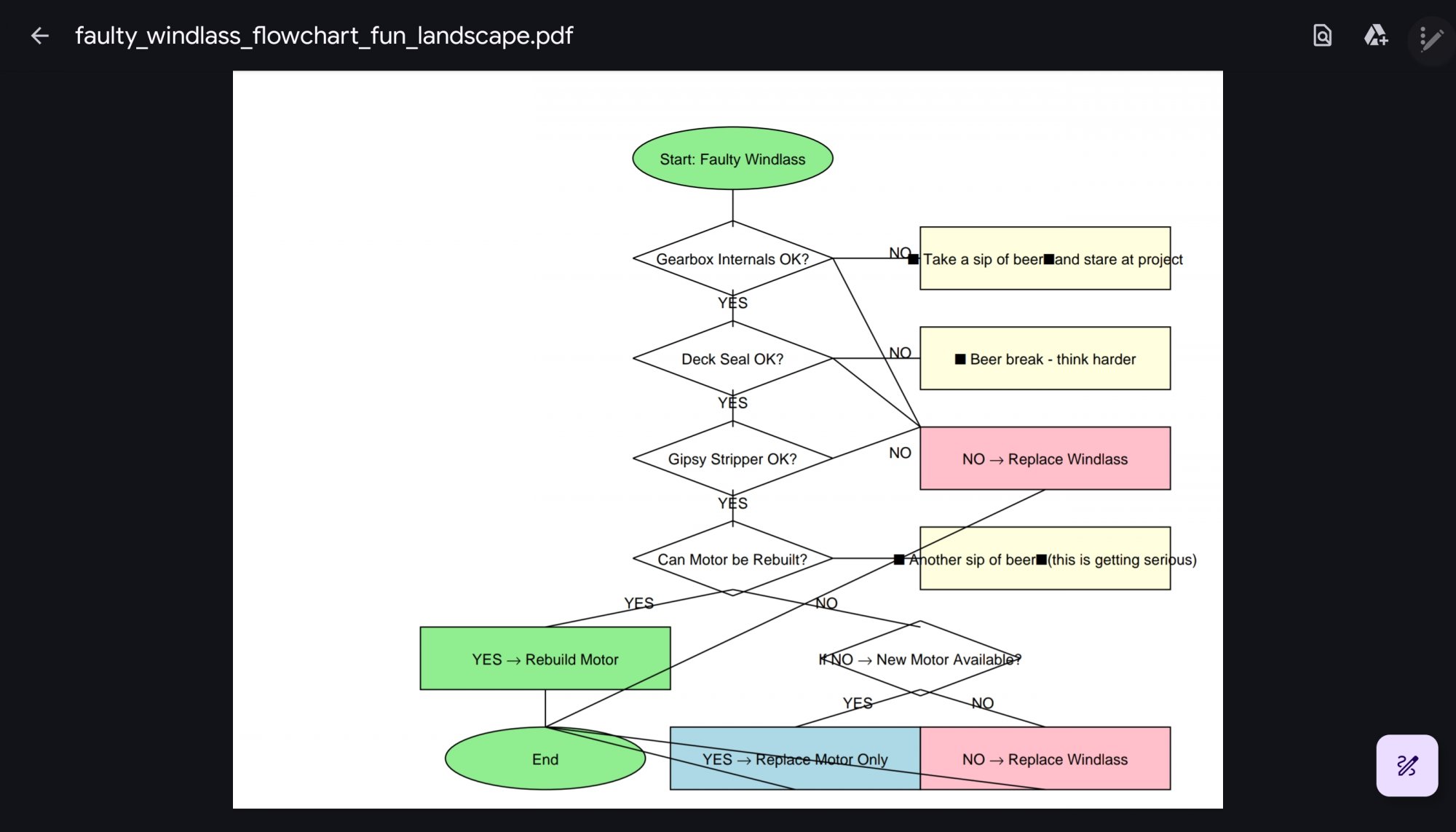Click the Can Motor be Rebuilt? diamond
Screen dimensions: 1456x832
pyautogui.click(x=732, y=559)
